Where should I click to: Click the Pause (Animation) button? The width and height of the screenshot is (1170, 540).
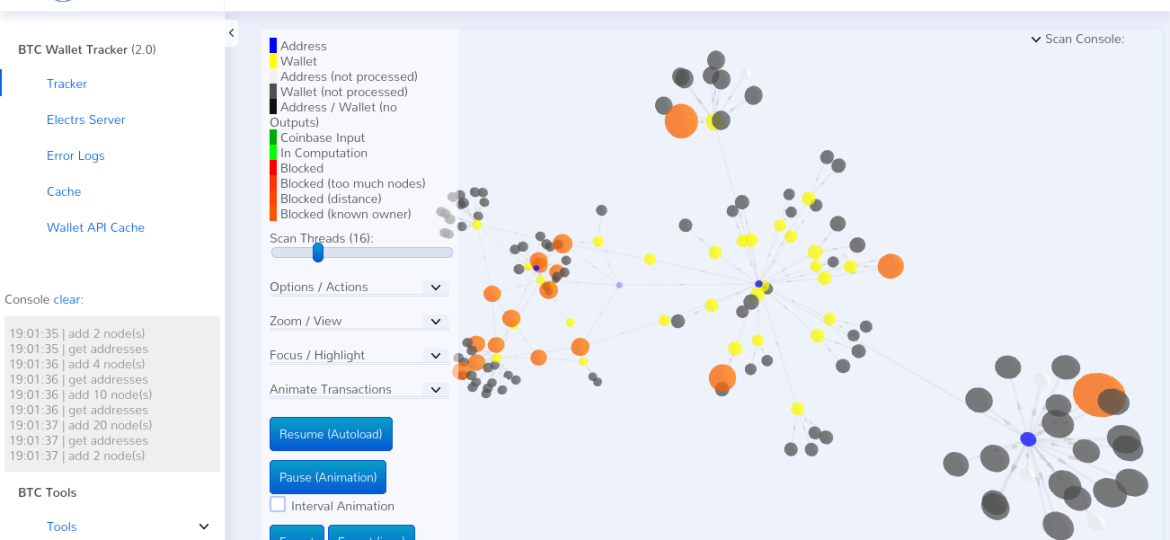click(x=328, y=477)
